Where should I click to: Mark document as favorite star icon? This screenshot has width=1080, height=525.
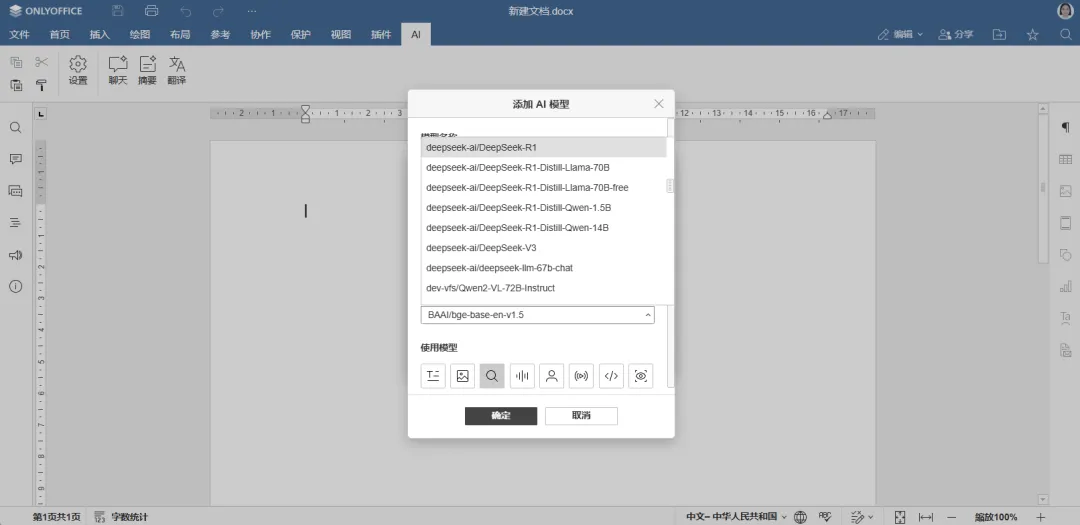tap(1032, 34)
